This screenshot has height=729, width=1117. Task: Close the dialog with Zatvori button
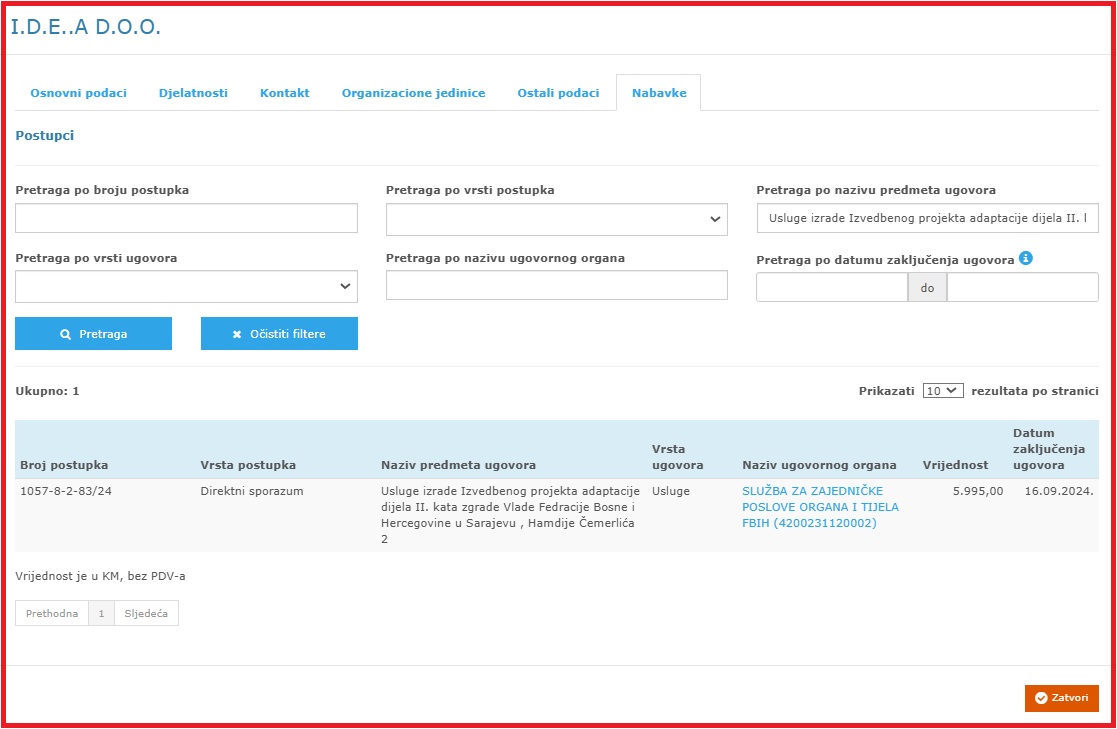coord(1061,698)
